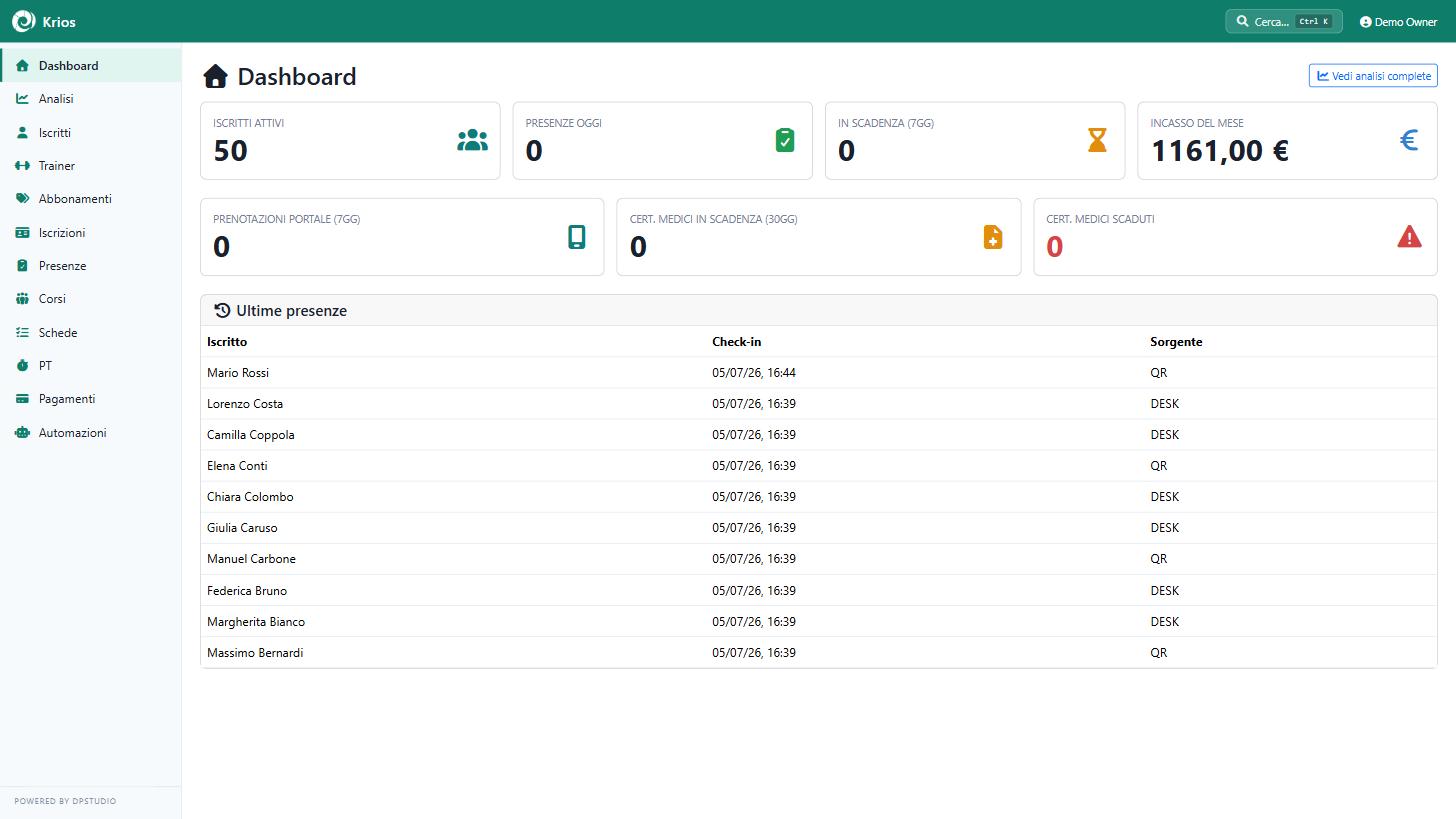Viewport: 1456px width, 819px height.
Task: Click the Sorgente column header
Action: pos(1176,342)
